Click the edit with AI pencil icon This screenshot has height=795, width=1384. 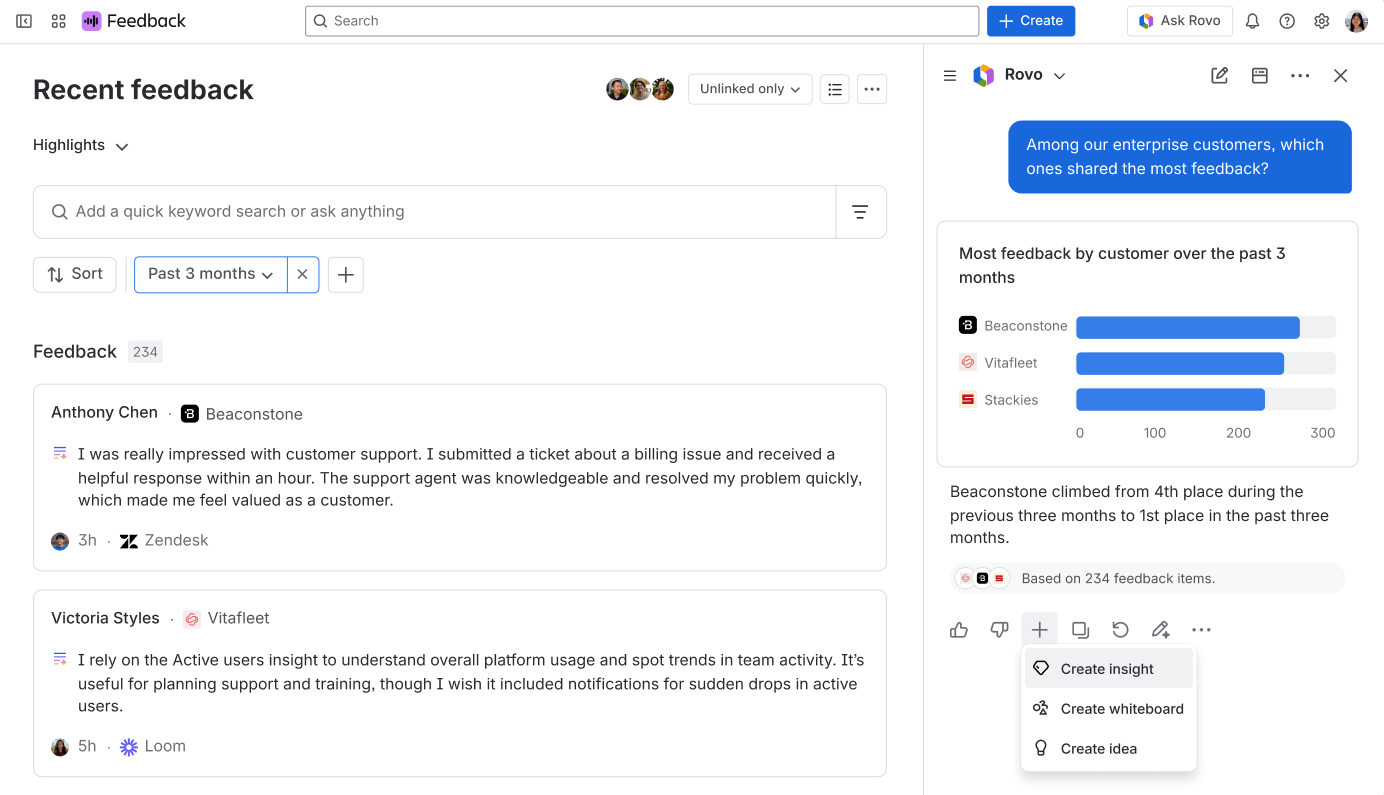click(x=1160, y=630)
